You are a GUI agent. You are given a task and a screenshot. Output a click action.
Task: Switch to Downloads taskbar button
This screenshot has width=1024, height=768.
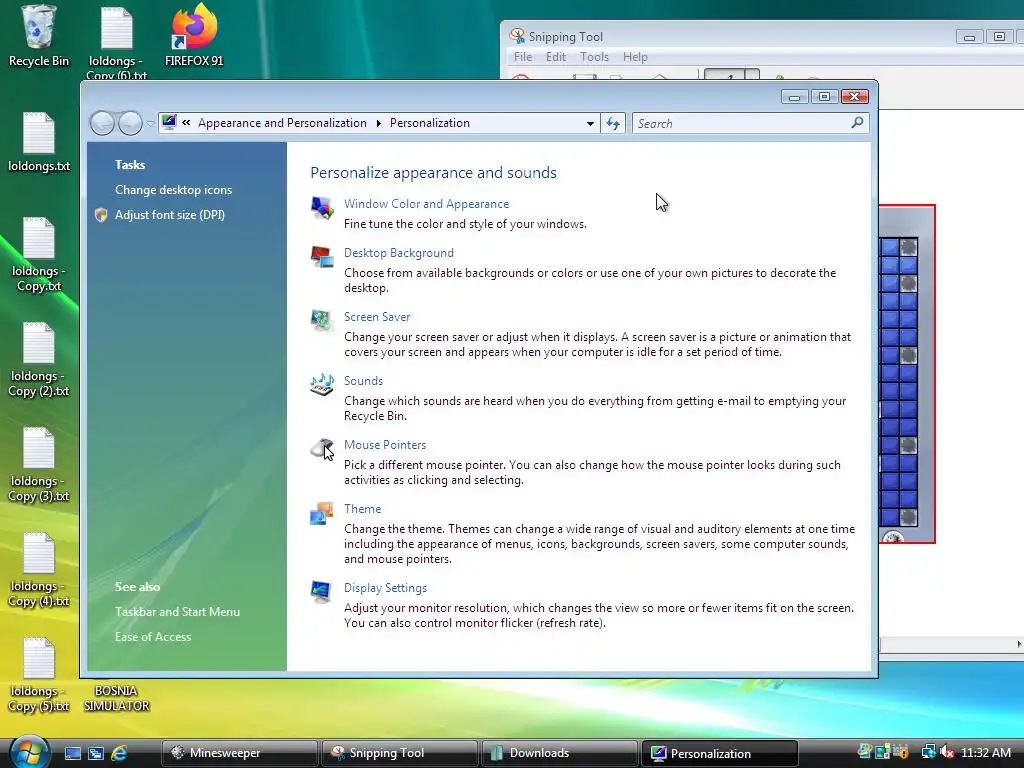click(x=559, y=753)
